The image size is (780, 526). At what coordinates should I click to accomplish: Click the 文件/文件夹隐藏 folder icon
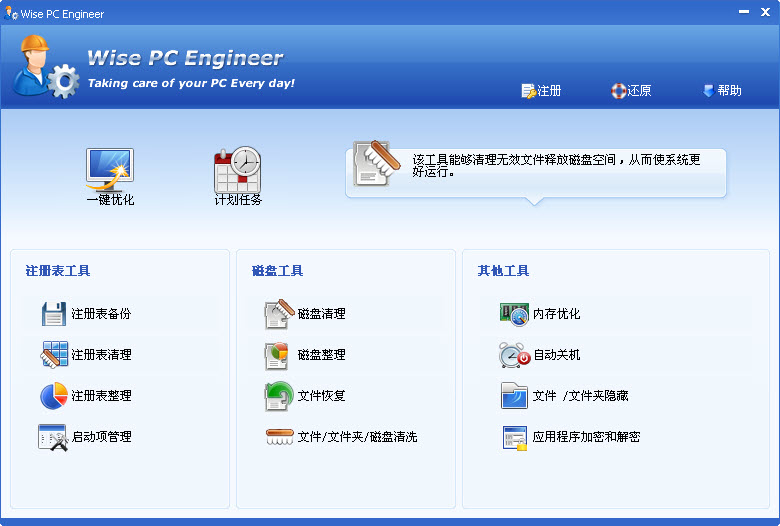point(514,396)
